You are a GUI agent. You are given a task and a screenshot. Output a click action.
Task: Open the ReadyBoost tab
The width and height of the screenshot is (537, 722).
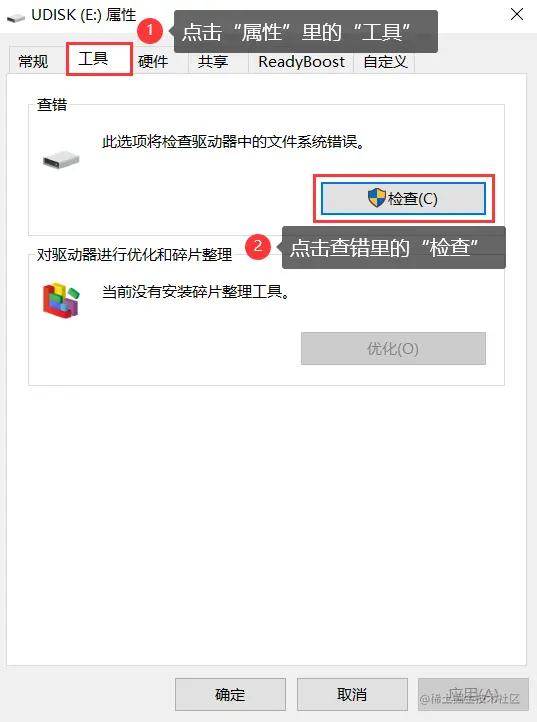[301, 61]
